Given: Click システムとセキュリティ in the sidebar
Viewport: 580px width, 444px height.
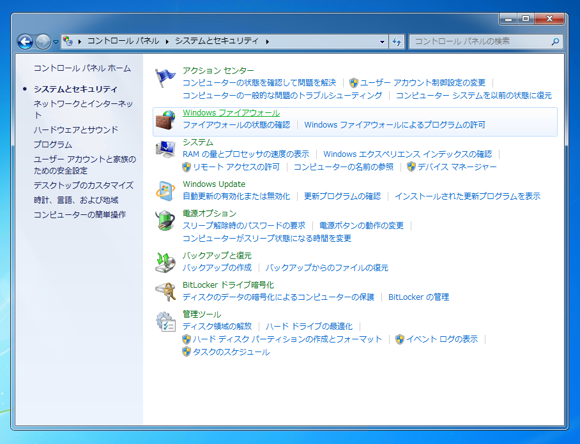Looking at the screenshot, I should [75, 89].
